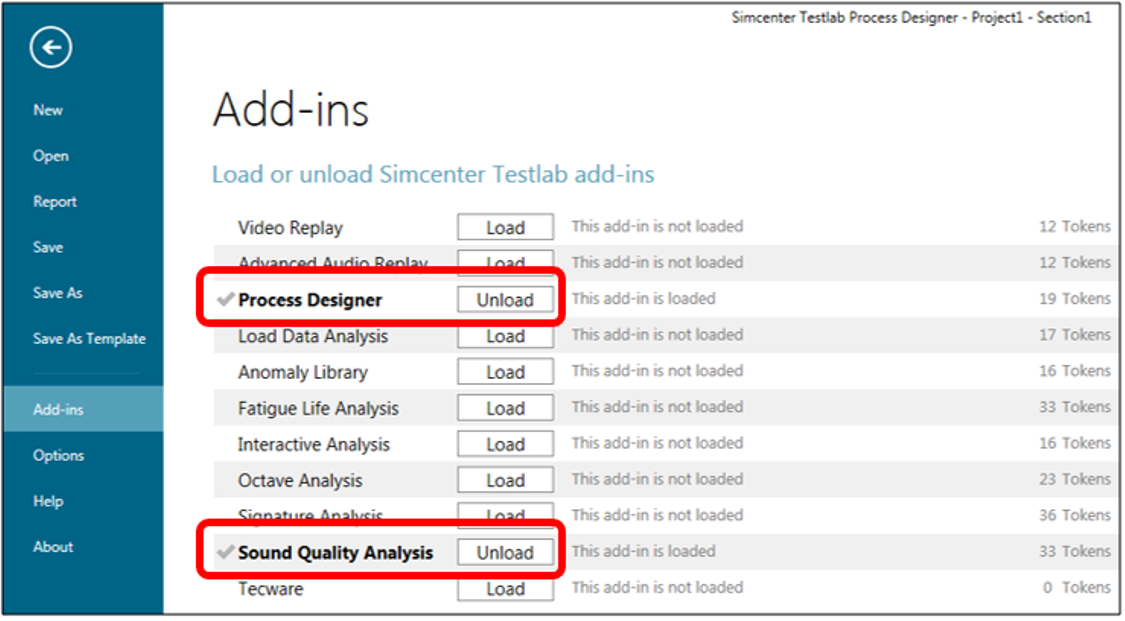This screenshot has width=1125, height=621.
Task: Select Open in the sidebar
Action: click(x=50, y=156)
